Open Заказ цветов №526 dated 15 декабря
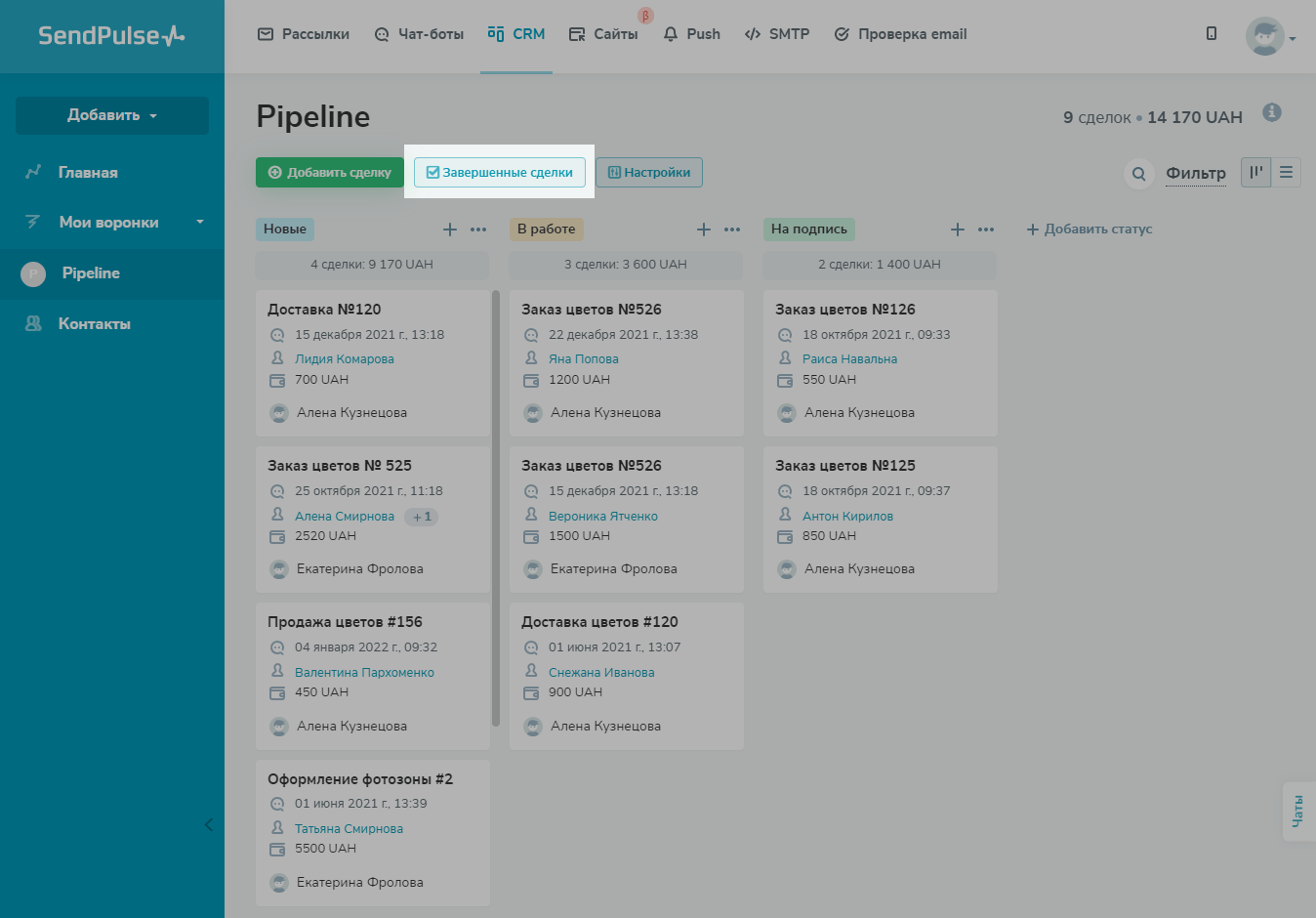 pyautogui.click(x=592, y=466)
